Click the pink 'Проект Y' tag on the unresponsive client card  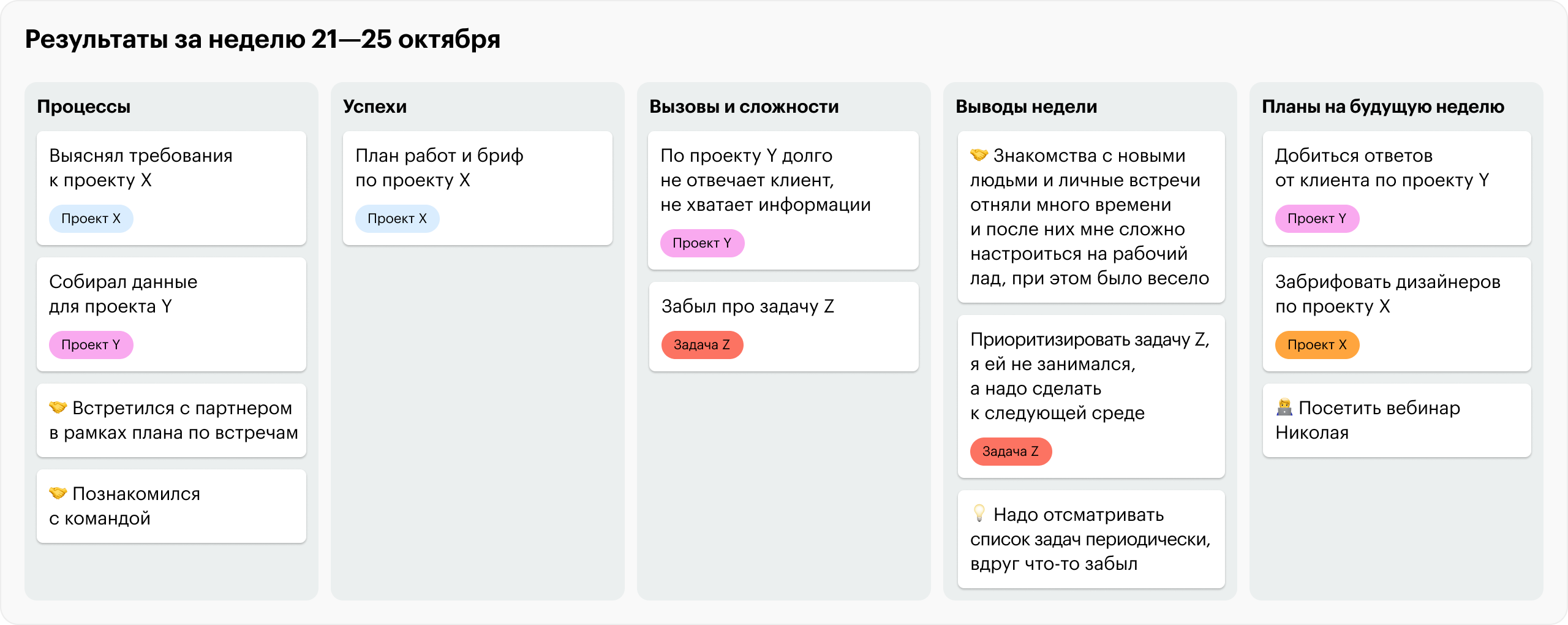tap(702, 243)
